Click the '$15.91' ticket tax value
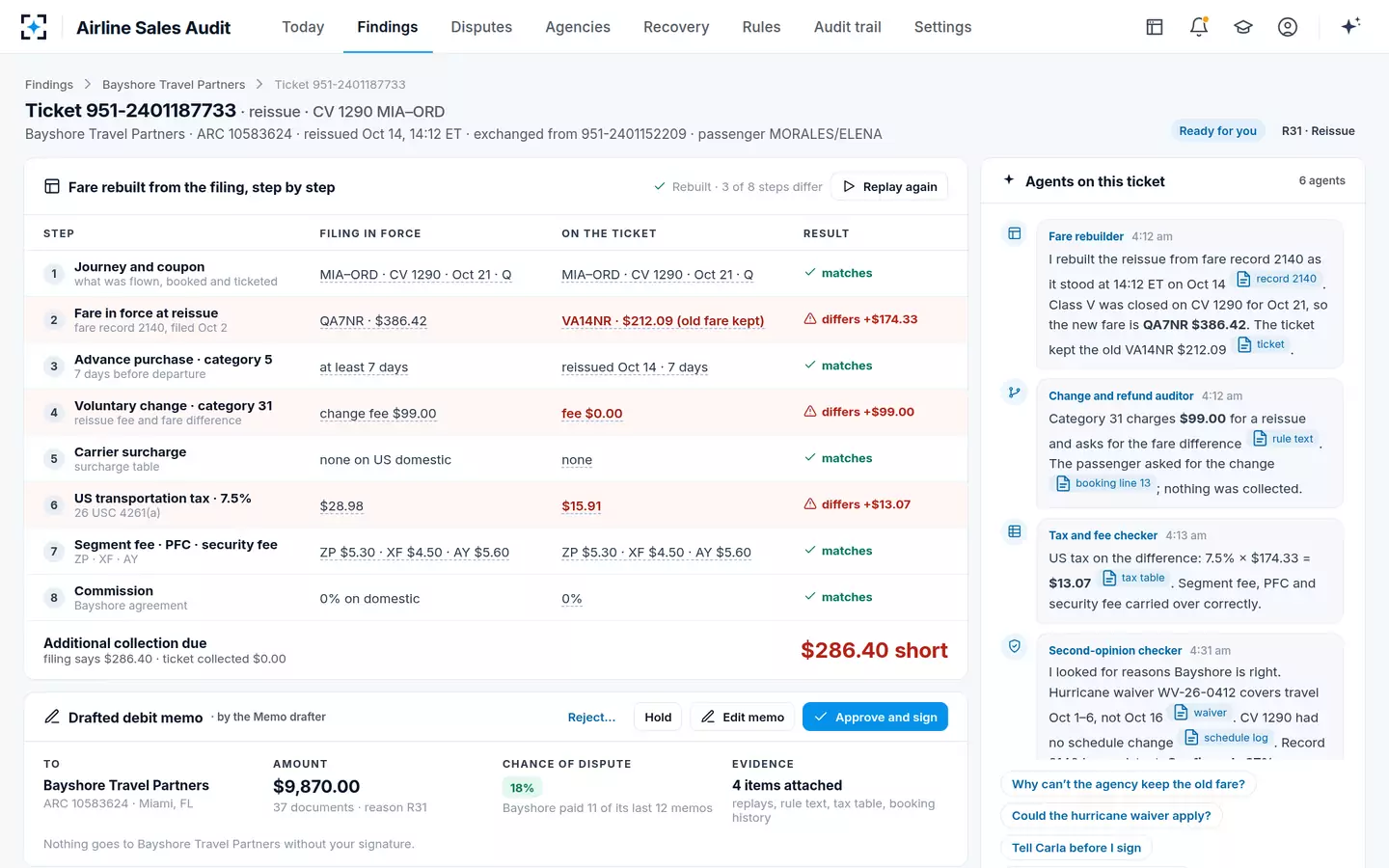The height and width of the screenshot is (868, 1389). point(582,506)
